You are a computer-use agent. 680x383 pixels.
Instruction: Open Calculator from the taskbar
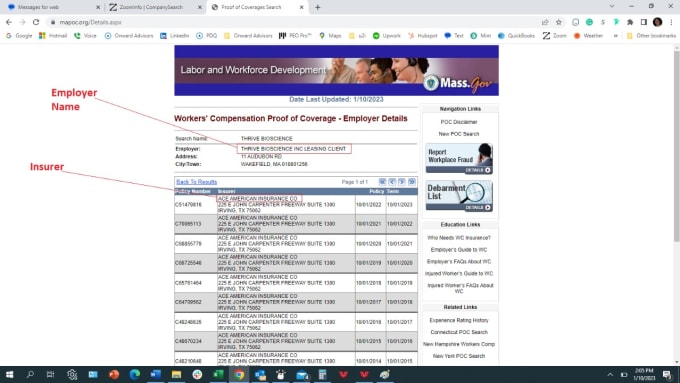point(322,375)
